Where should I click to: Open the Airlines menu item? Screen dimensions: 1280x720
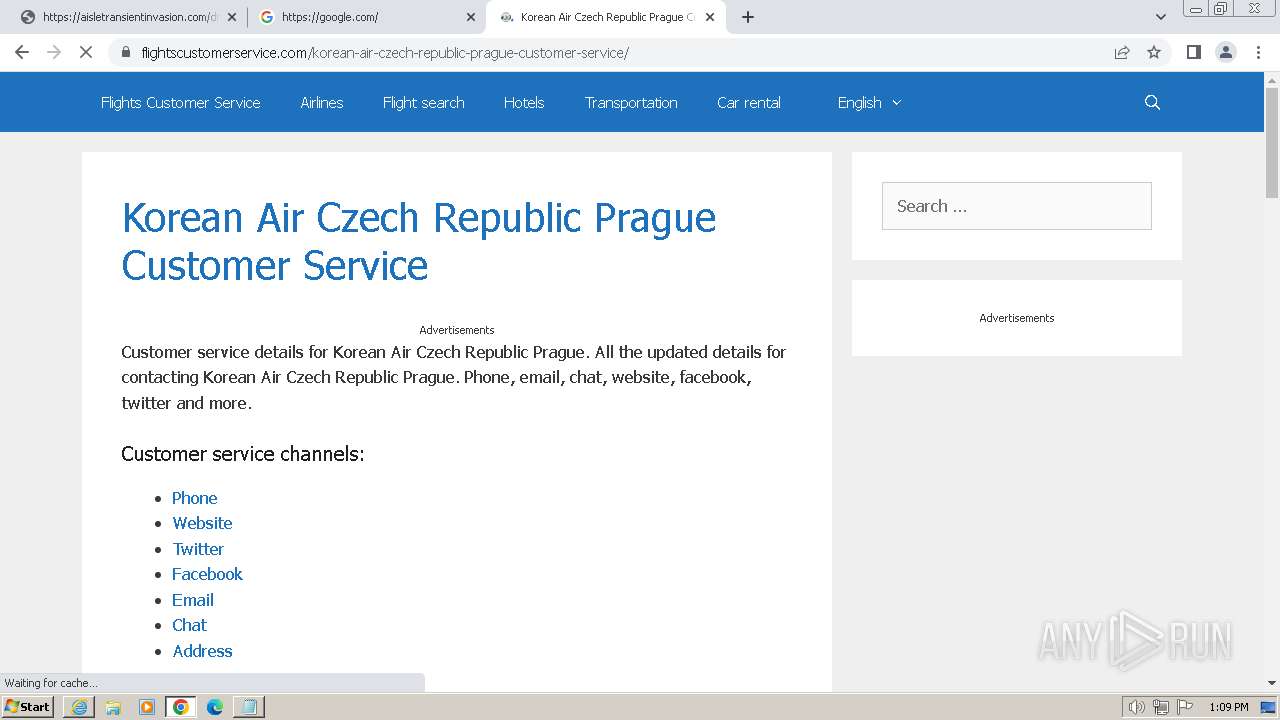click(322, 102)
